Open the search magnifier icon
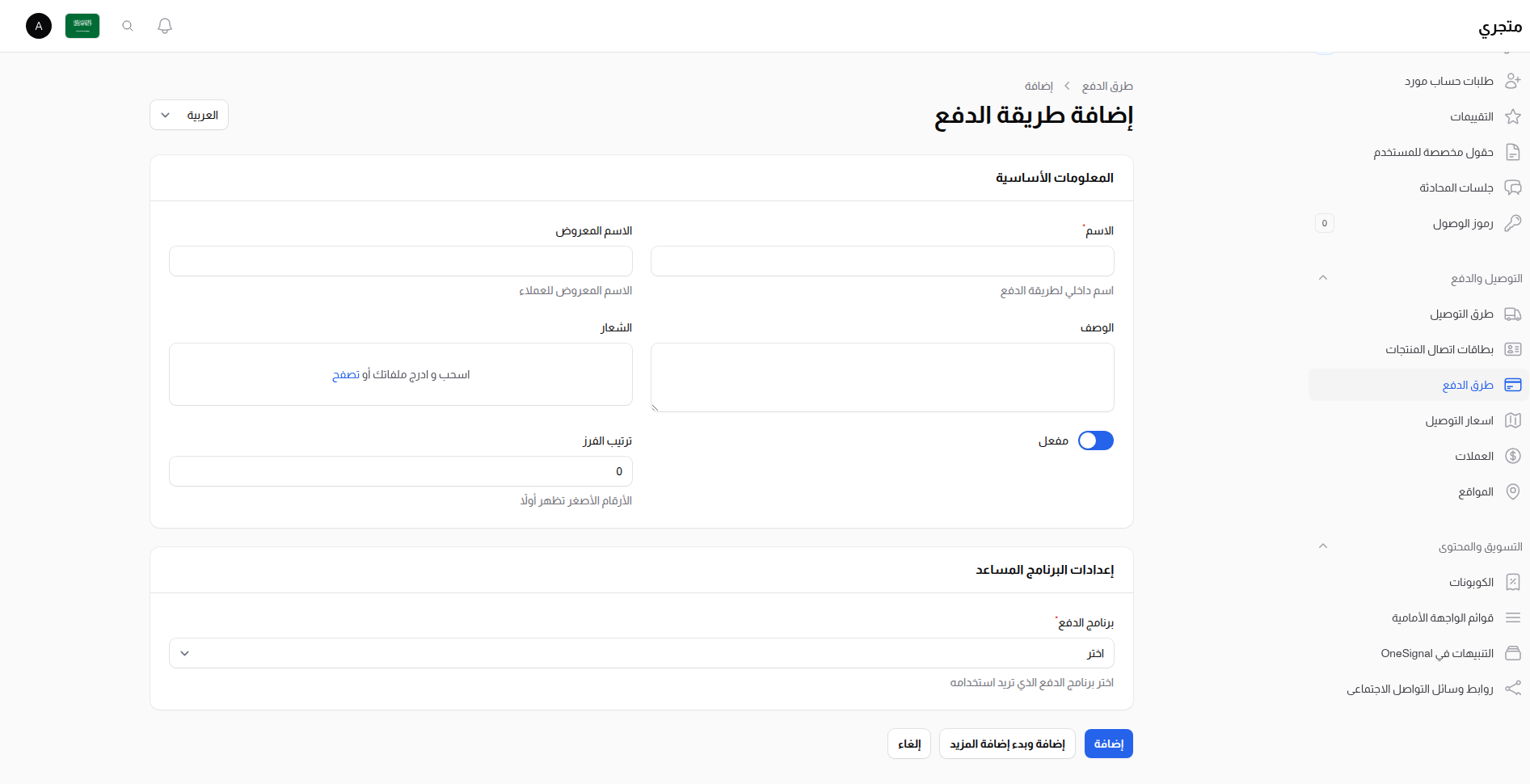The width and height of the screenshot is (1530, 784). pyautogui.click(x=127, y=26)
